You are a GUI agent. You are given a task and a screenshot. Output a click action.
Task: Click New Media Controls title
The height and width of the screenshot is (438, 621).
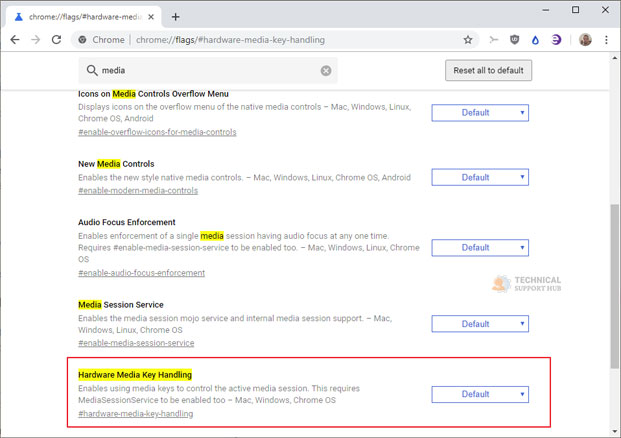(116, 164)
